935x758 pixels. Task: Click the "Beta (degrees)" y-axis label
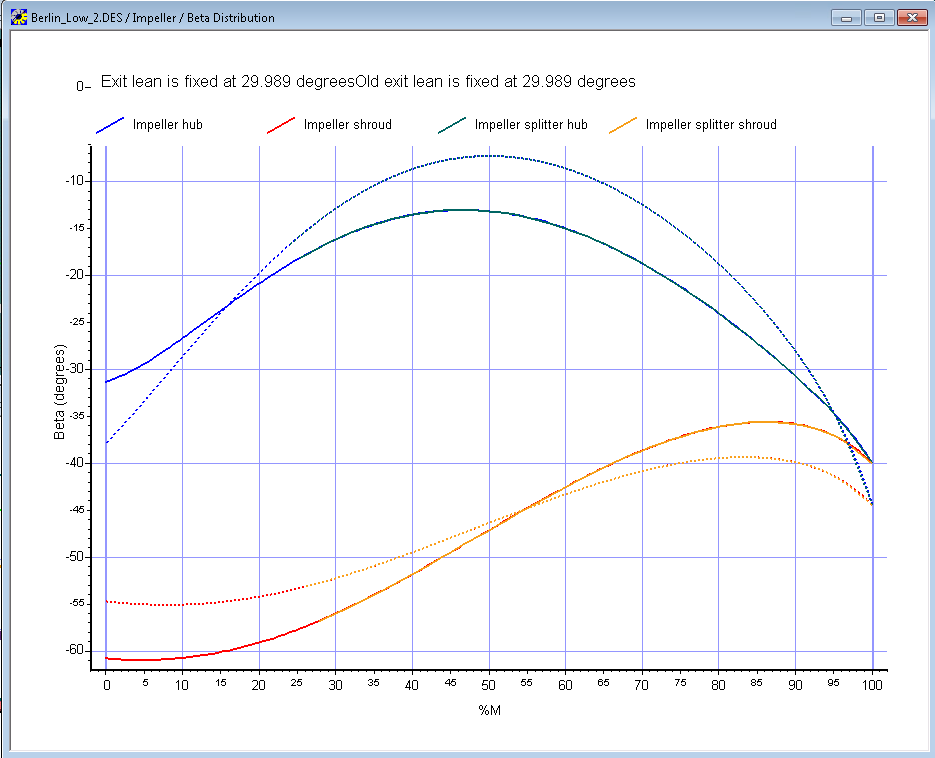(x=60, y=393)
